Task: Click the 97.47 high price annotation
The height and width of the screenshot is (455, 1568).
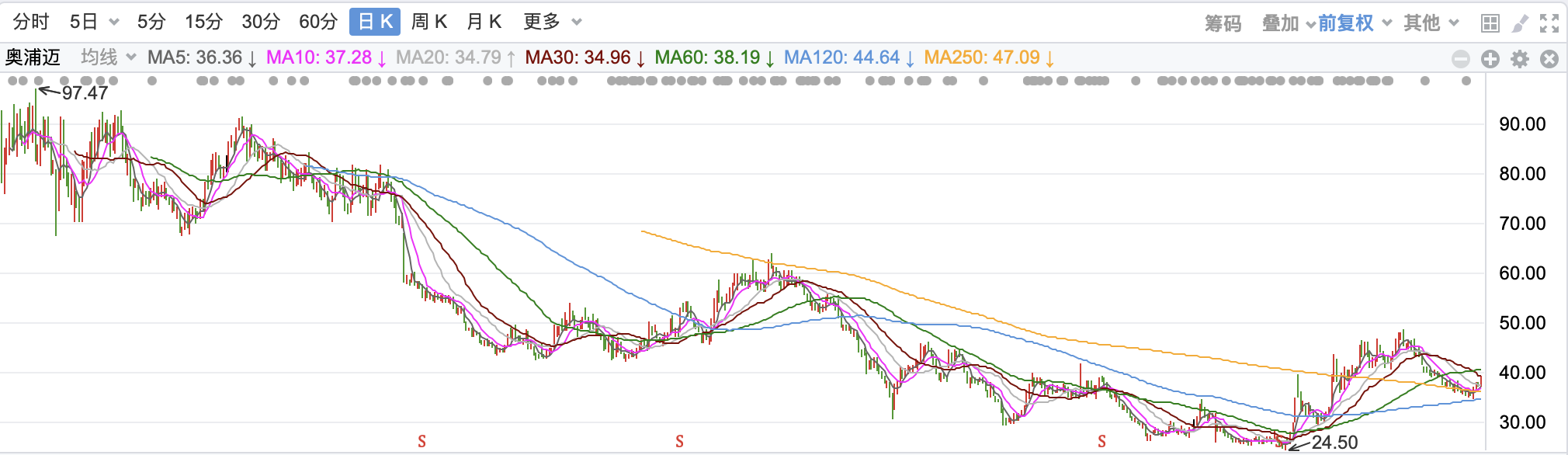Action: tap(85, 93)
